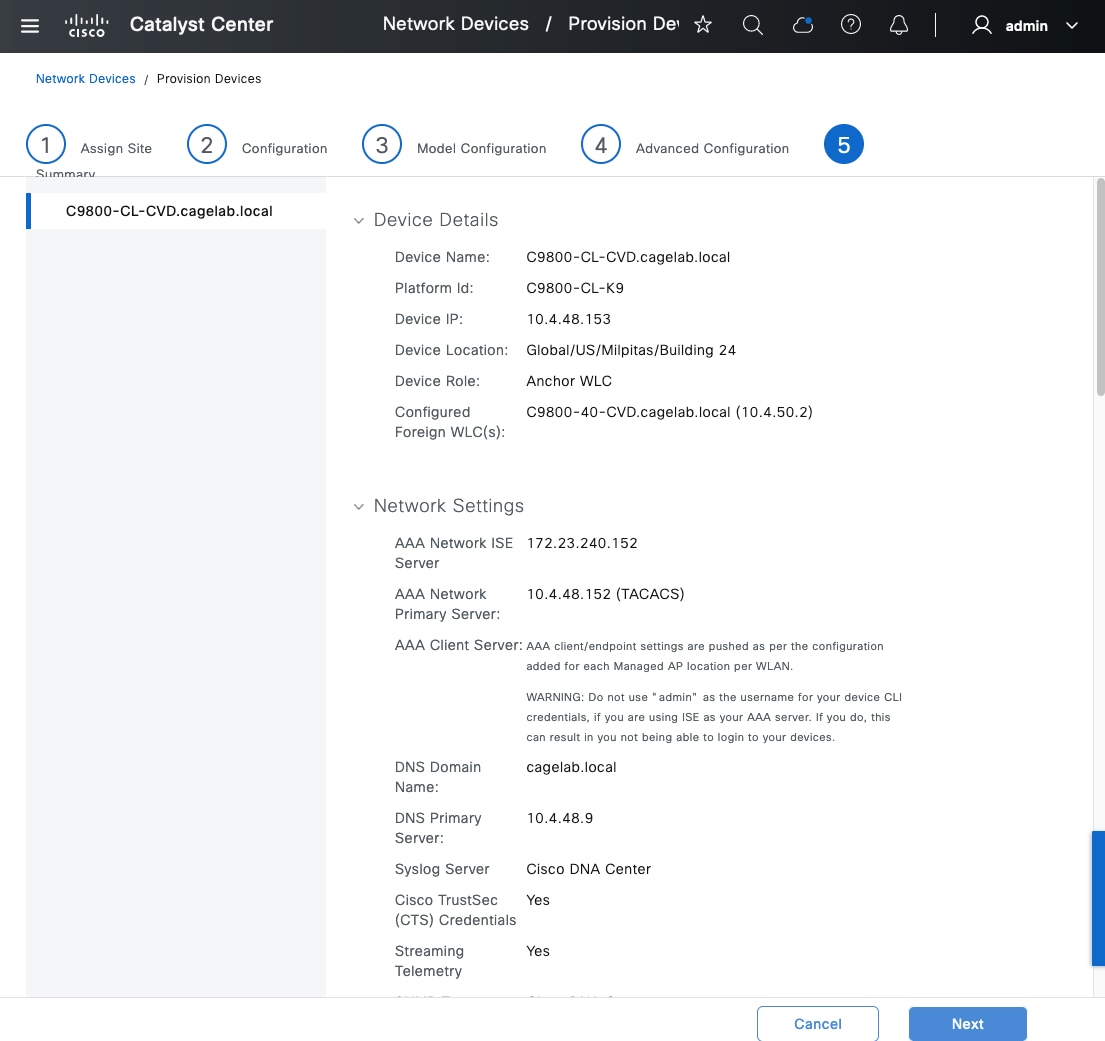Image resolution: width=1105 pixels, height=1041 pixels.
Task: Click the Network Devices header title
Action: (455, 24)
